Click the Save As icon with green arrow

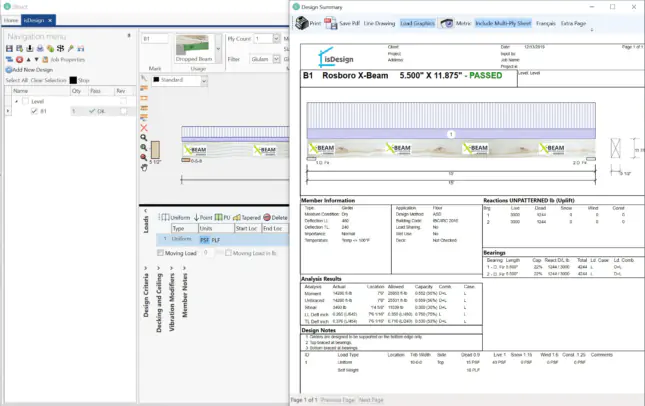tap(19, 49)
